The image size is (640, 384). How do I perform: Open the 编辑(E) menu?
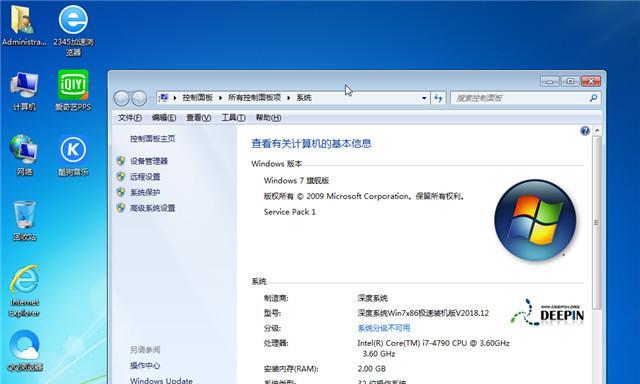pyautogui.click(x=164, y=118)
